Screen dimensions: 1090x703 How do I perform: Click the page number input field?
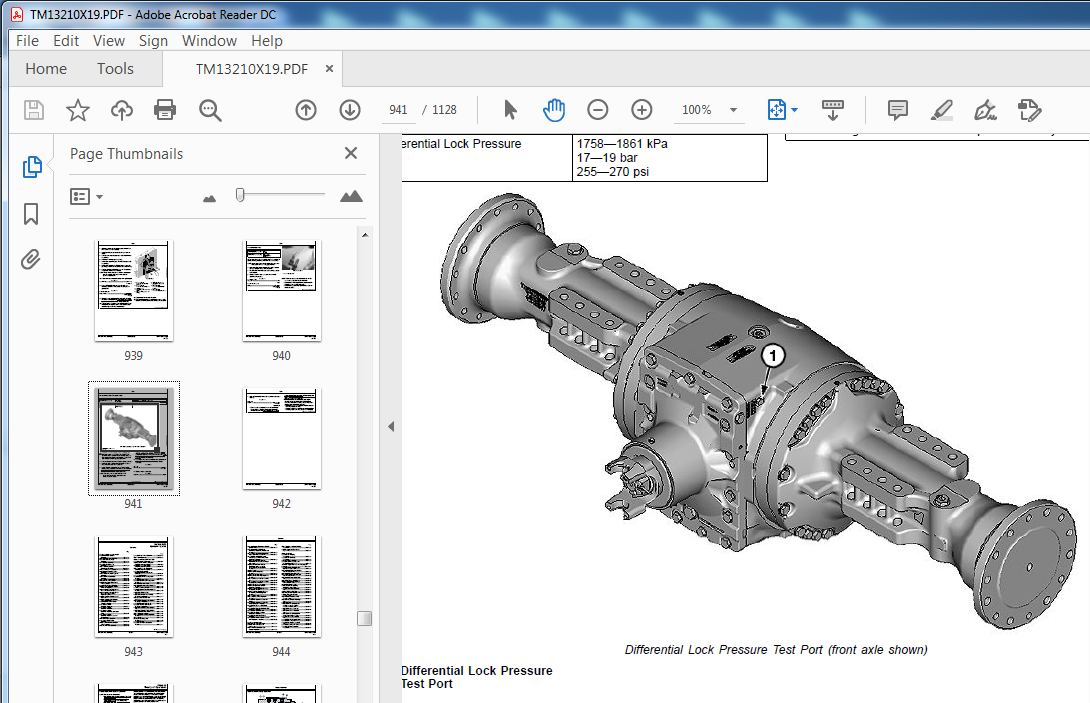398,110
